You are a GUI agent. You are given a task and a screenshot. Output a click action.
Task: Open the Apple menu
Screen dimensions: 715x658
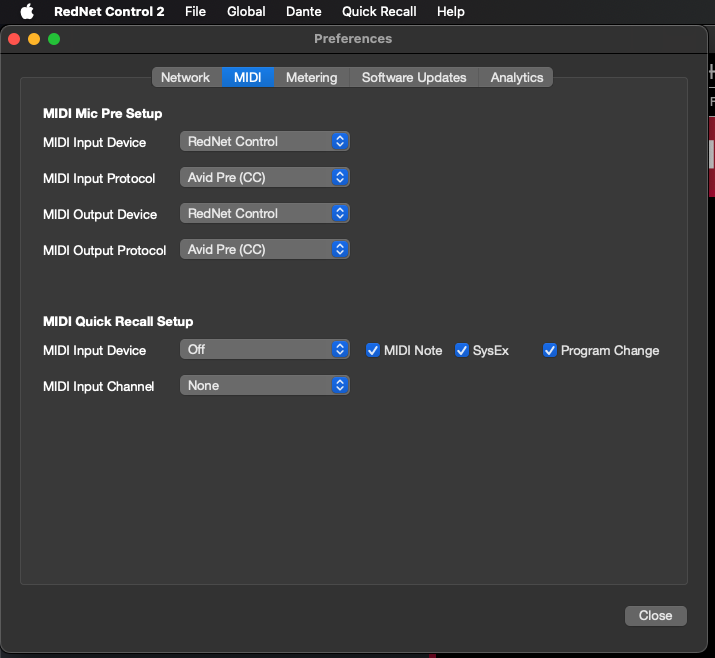click(x=27, y=11)
